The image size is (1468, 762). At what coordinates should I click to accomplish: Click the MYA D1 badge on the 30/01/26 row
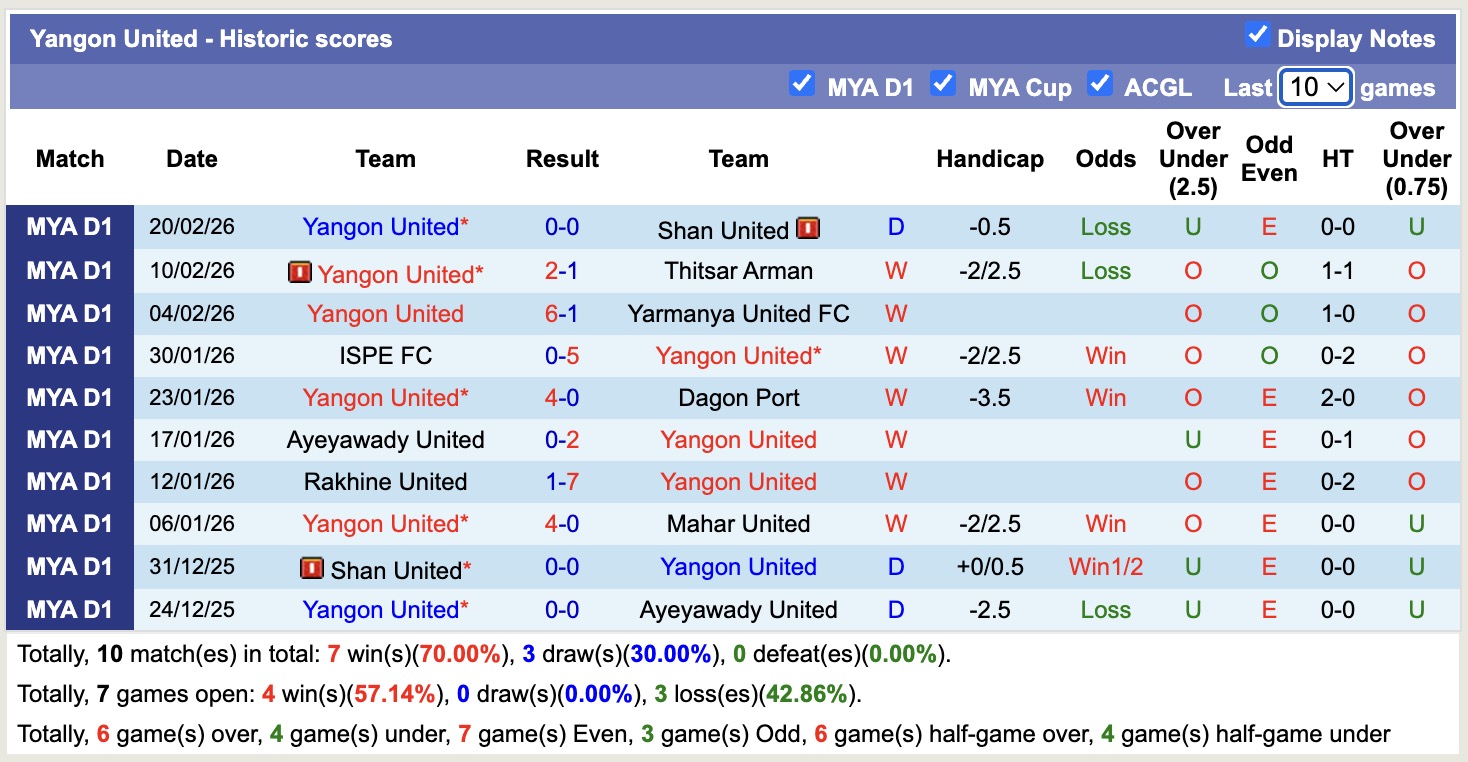tap(69, 355)
